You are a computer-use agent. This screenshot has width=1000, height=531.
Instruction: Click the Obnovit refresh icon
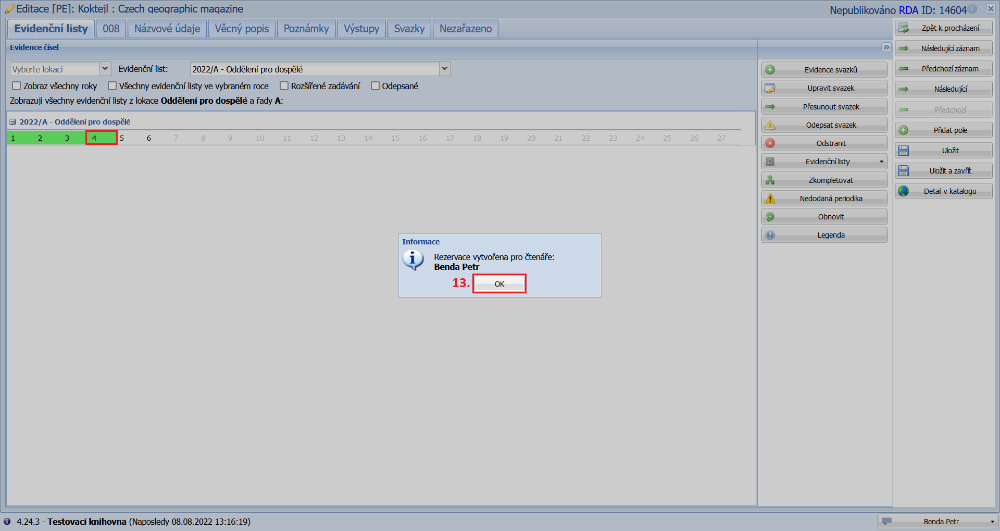(770, 217)
